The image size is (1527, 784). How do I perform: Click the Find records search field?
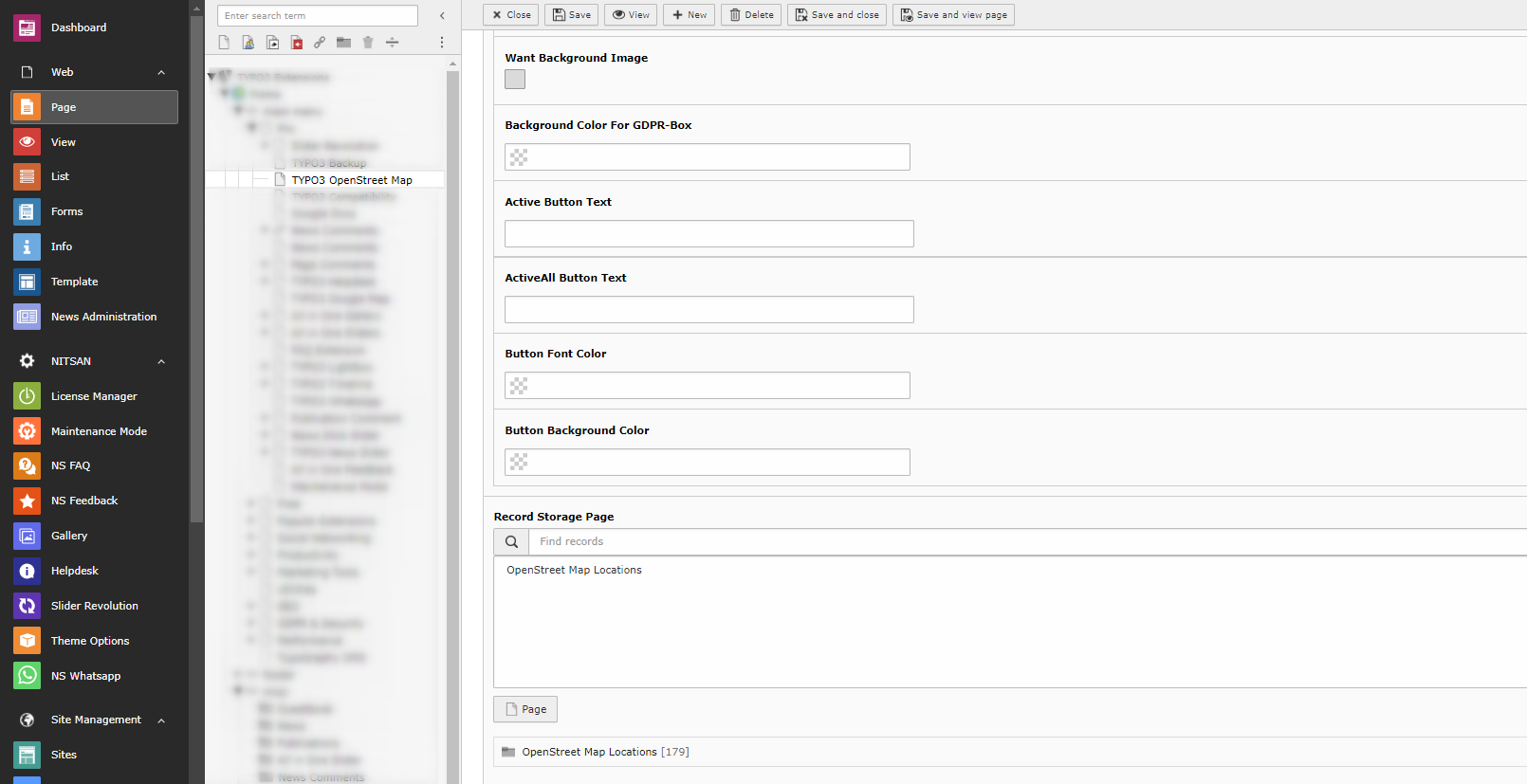tap(1028, 541)
